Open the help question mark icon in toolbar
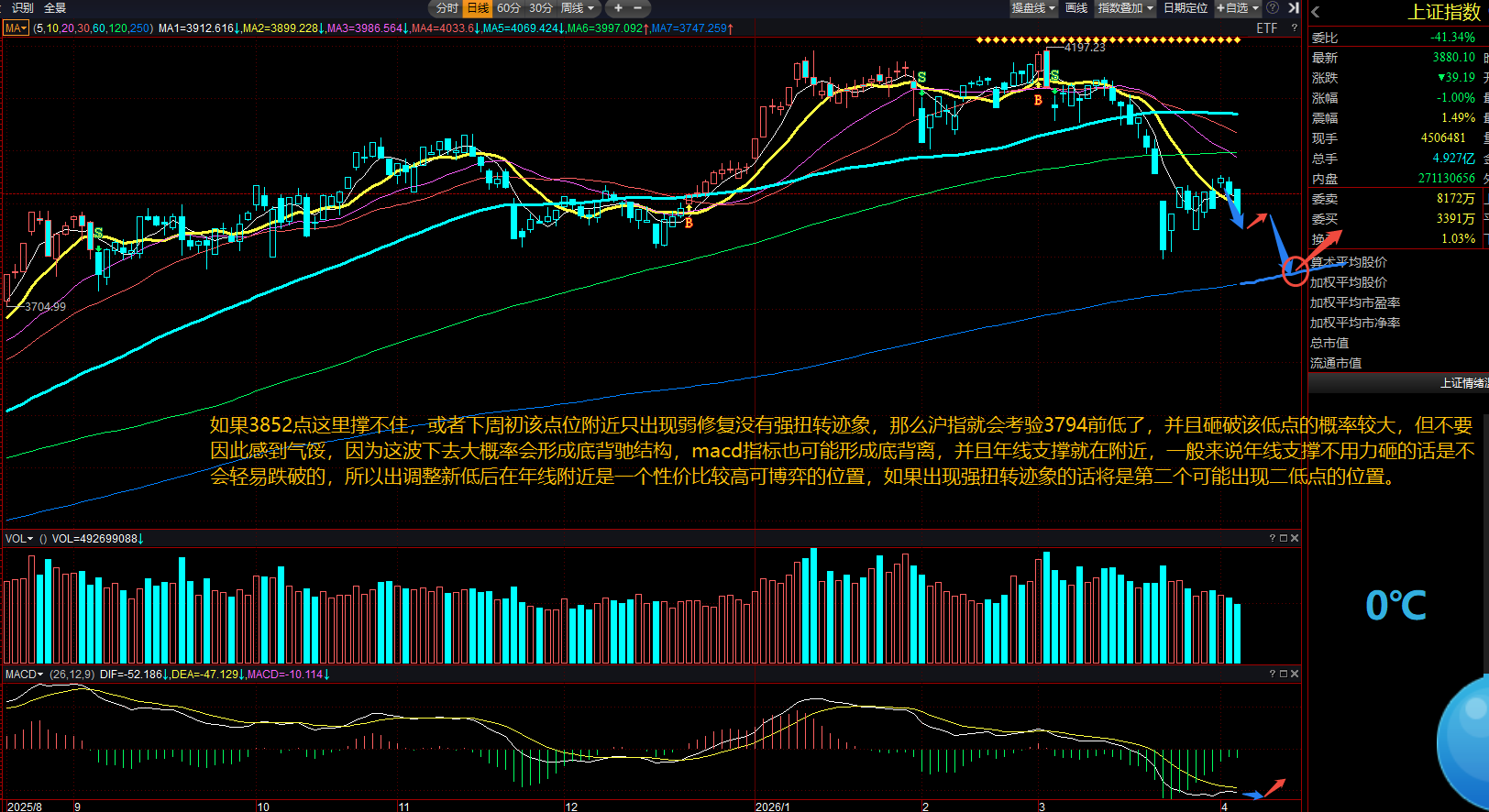1489x812 pixels. coord(1273,8)
